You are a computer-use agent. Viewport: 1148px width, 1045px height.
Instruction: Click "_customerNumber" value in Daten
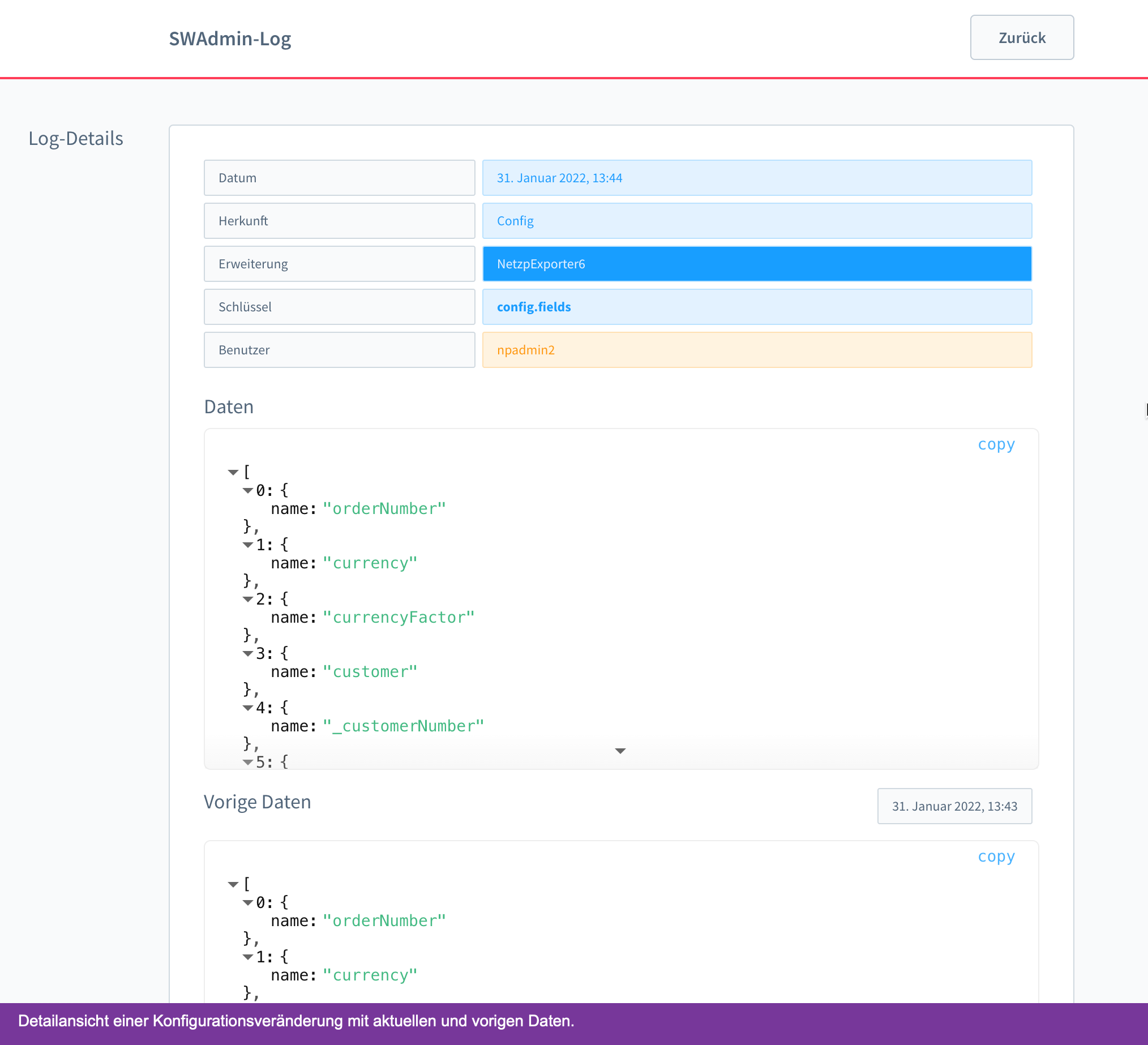(403, 726)
